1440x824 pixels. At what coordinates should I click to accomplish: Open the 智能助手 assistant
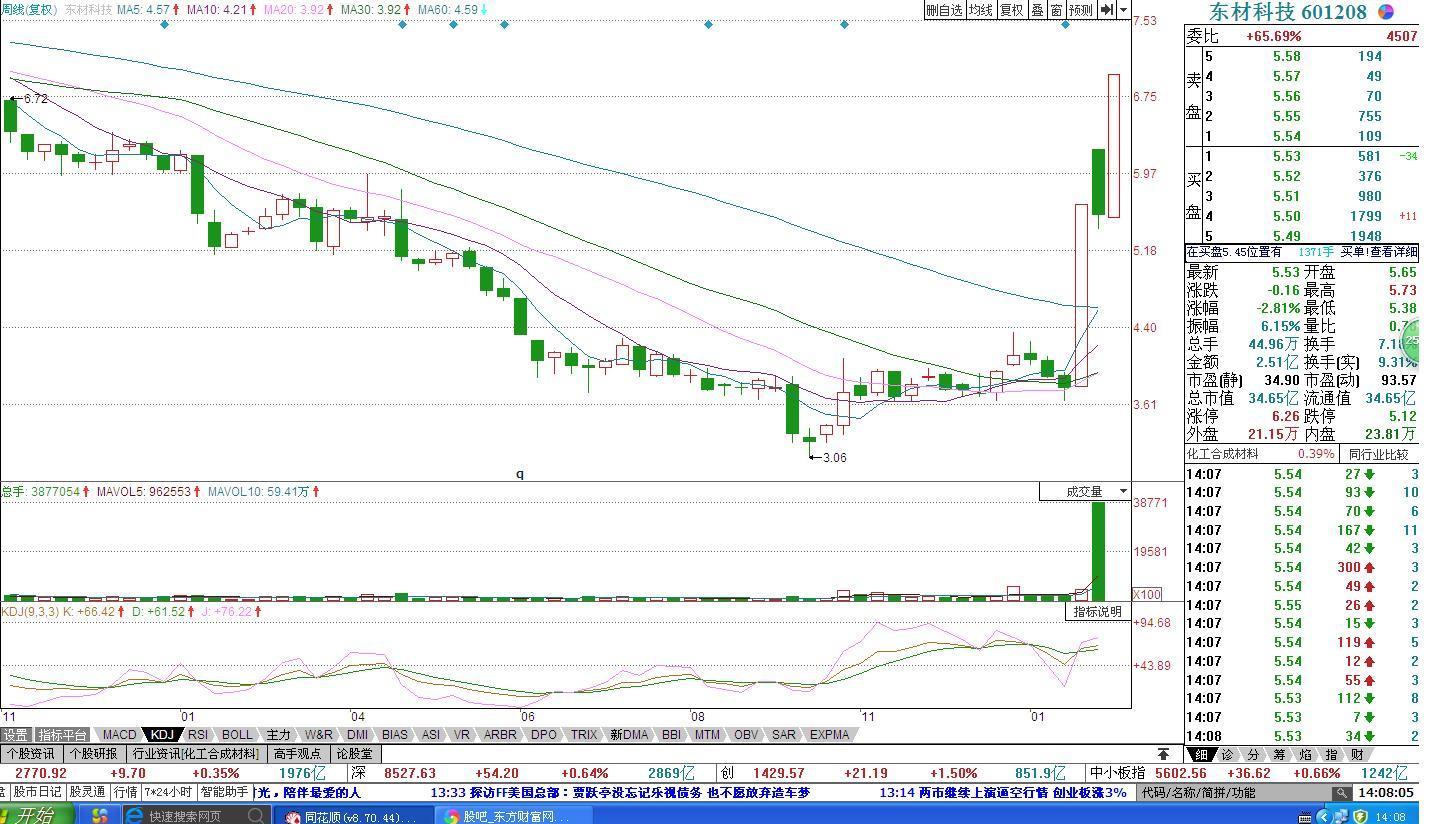[224, 792]
